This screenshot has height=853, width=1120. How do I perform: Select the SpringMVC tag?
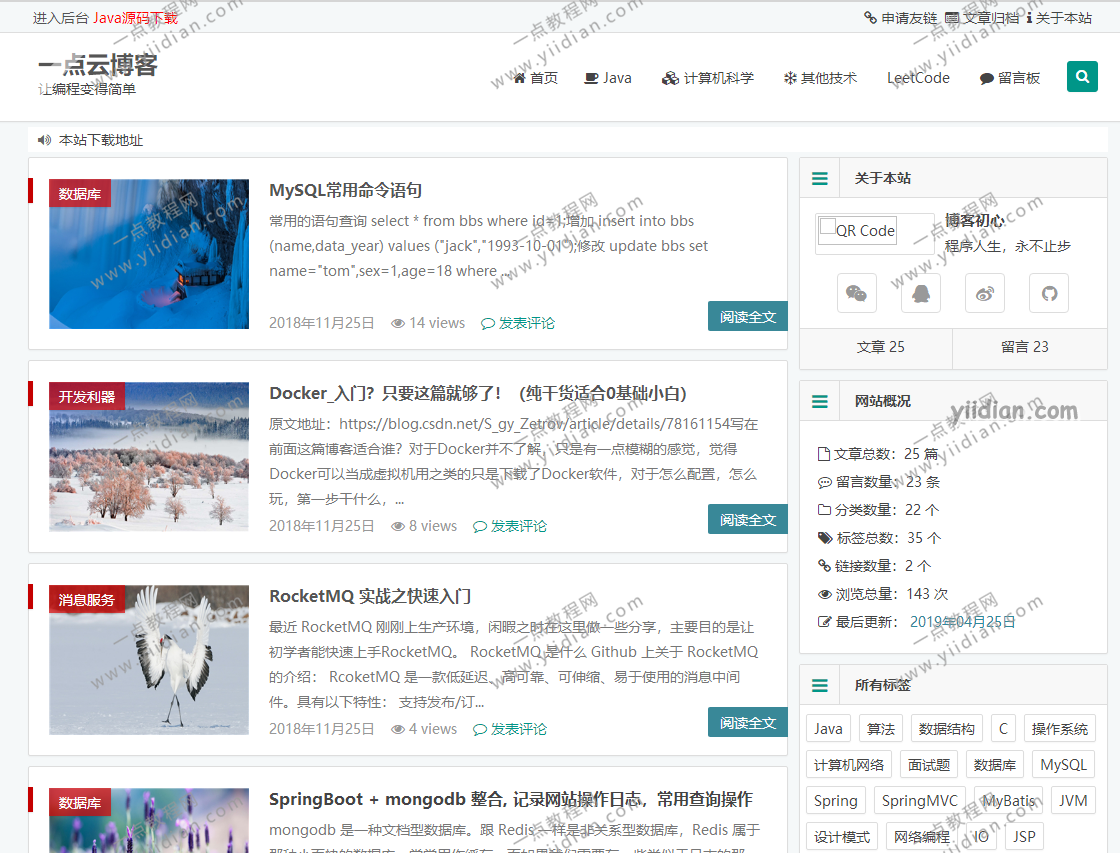pos(920,801)
